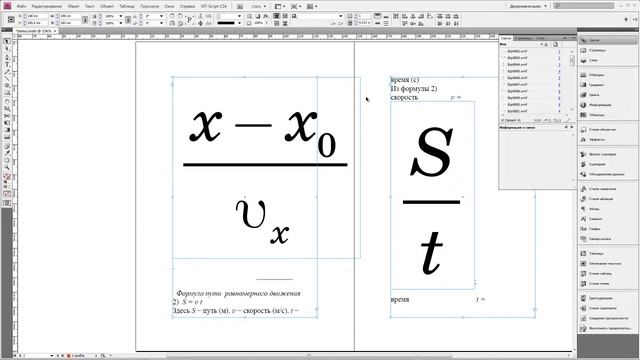Click the black stroke style preview swatch
The height and width of the screenshot is (360, 640).
click(x=226, y=23)
